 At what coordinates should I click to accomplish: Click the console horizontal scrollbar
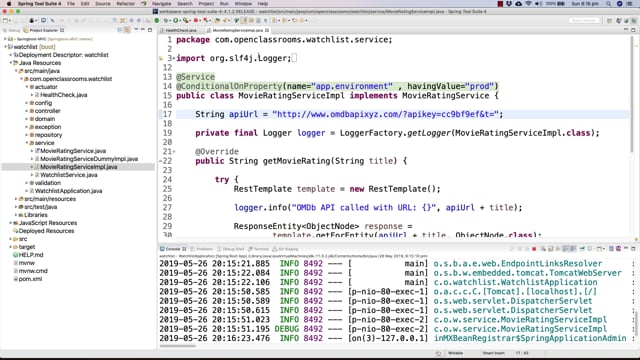[178, 346]
